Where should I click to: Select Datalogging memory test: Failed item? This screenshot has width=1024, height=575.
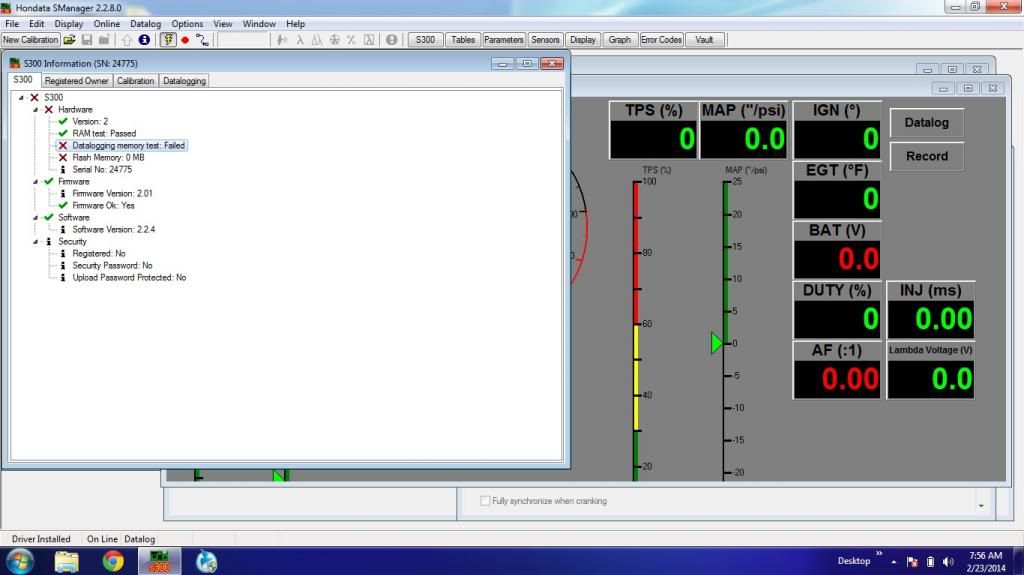pos(128,146)
